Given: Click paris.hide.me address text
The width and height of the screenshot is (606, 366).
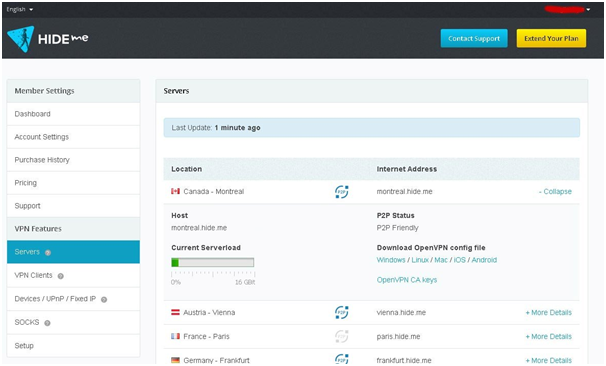Looking at the screenshot, I should click(x=398, y=337).
